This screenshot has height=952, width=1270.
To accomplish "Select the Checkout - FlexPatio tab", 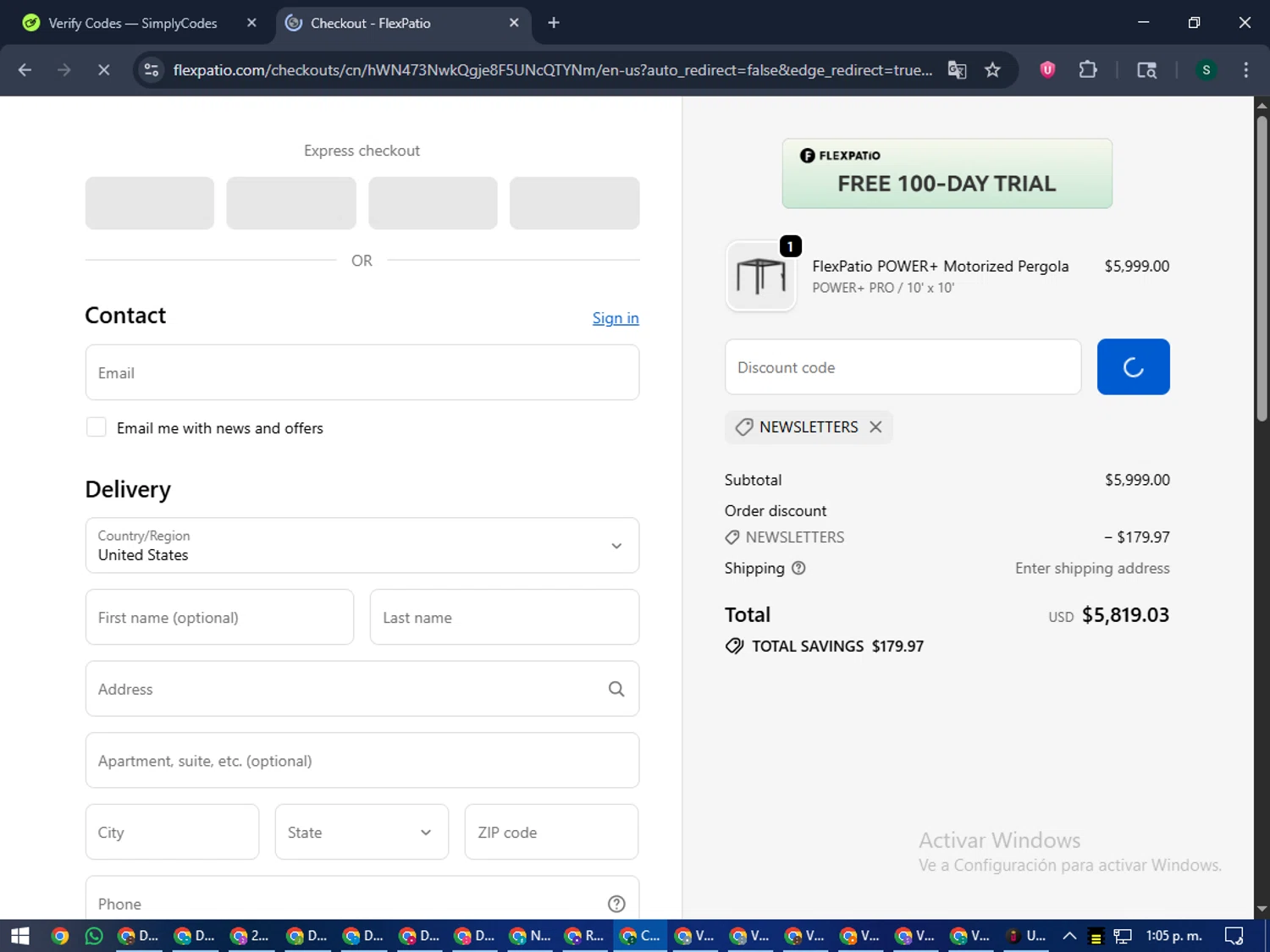I will (x=404, y=23).
